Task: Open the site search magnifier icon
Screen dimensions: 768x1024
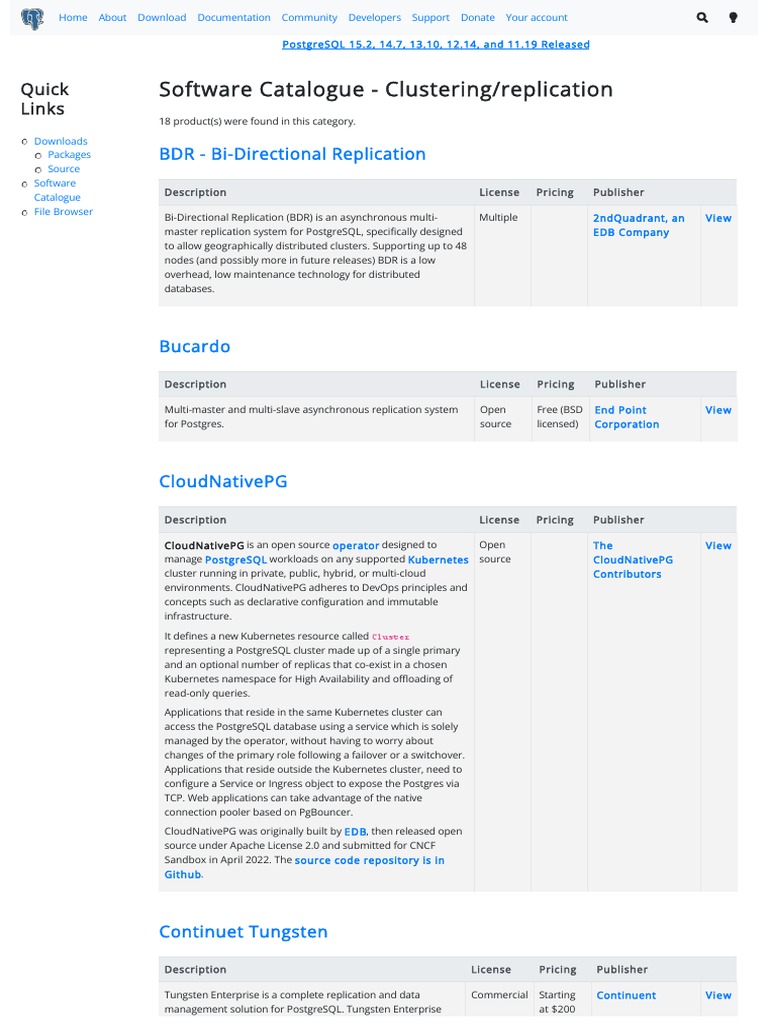Action: [x=702, y=18]
